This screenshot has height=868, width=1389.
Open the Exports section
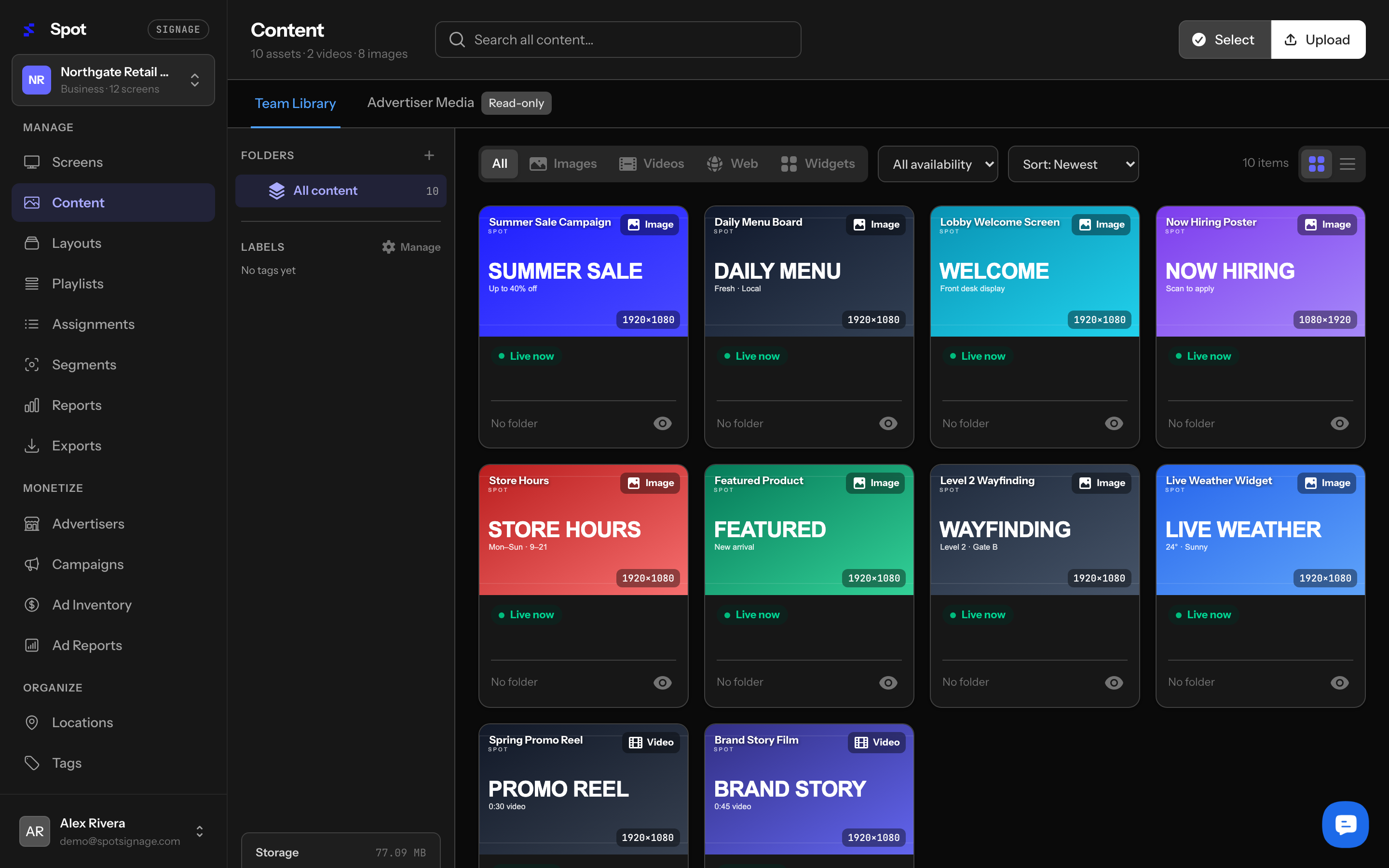(113, 446)
